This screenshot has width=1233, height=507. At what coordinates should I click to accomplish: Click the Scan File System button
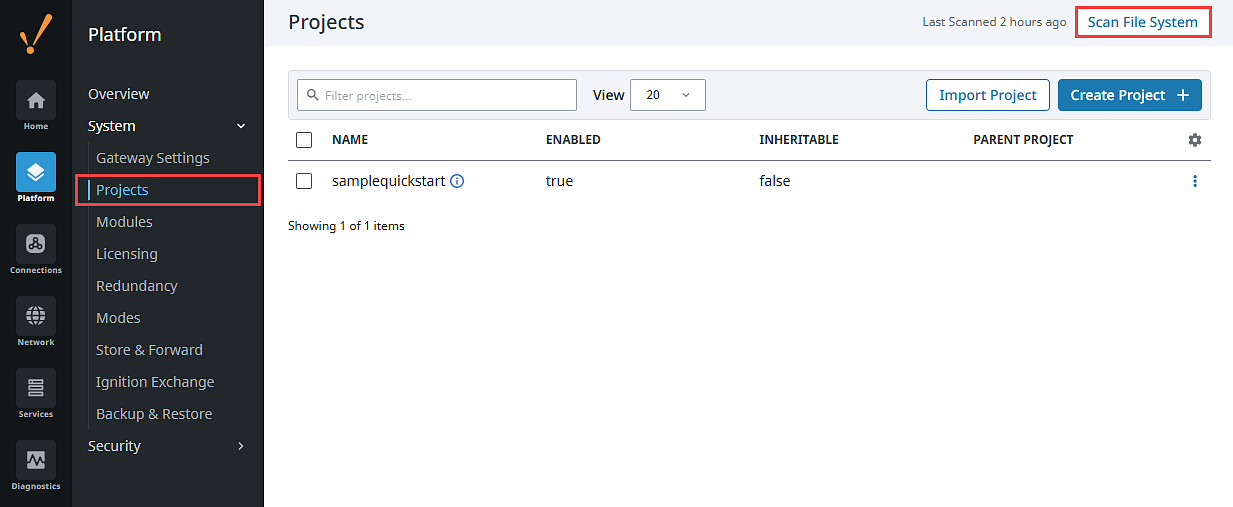[1143, 22]
